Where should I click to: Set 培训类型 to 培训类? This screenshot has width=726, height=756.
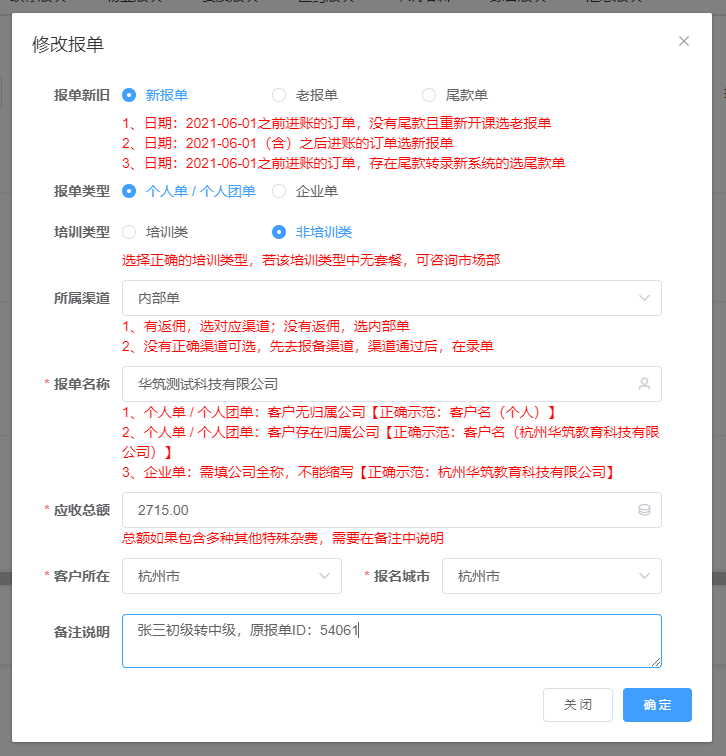tap(129, 232)
